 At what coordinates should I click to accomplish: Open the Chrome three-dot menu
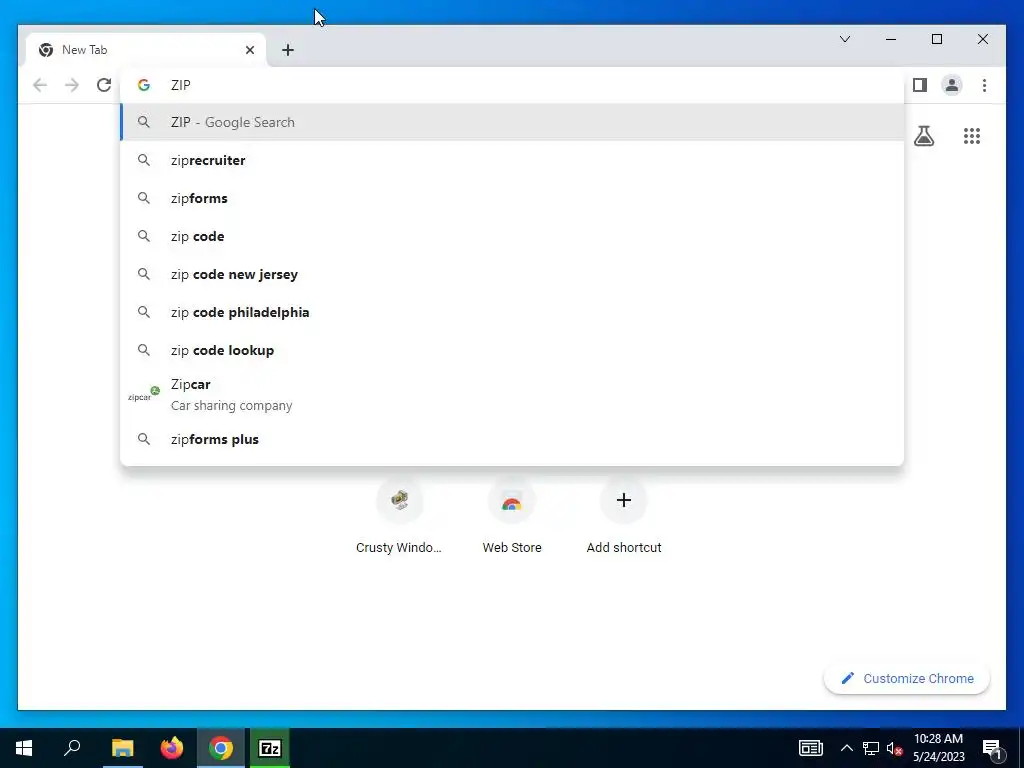coord(984,85)
